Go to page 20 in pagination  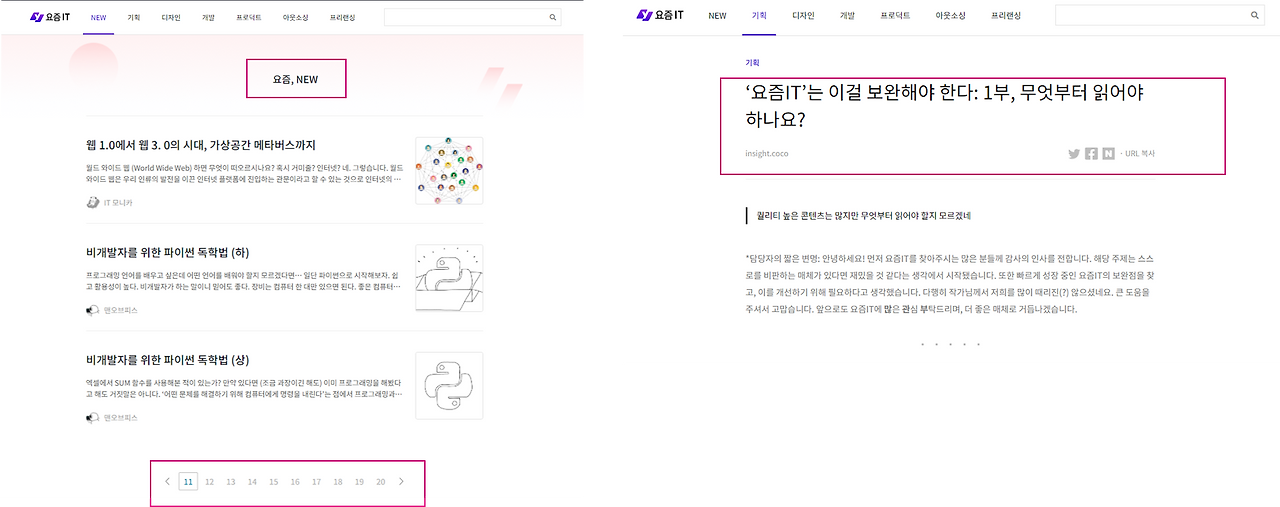[x=381, y=482]
